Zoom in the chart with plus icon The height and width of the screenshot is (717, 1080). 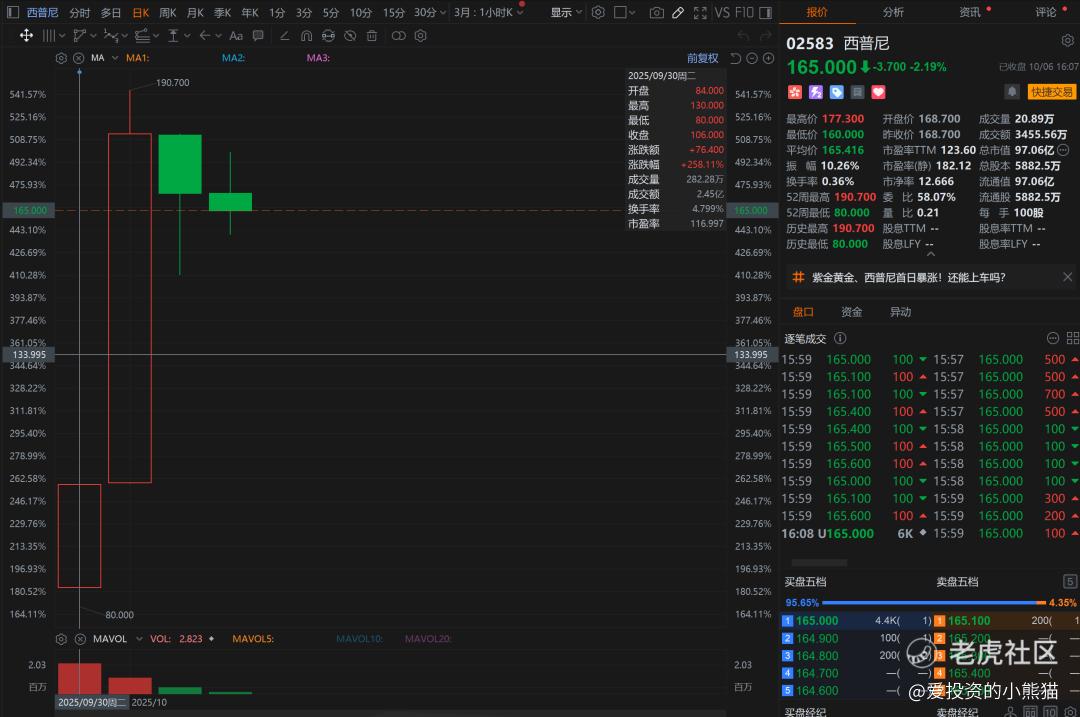pyautogui.click(x=769, y=59)
